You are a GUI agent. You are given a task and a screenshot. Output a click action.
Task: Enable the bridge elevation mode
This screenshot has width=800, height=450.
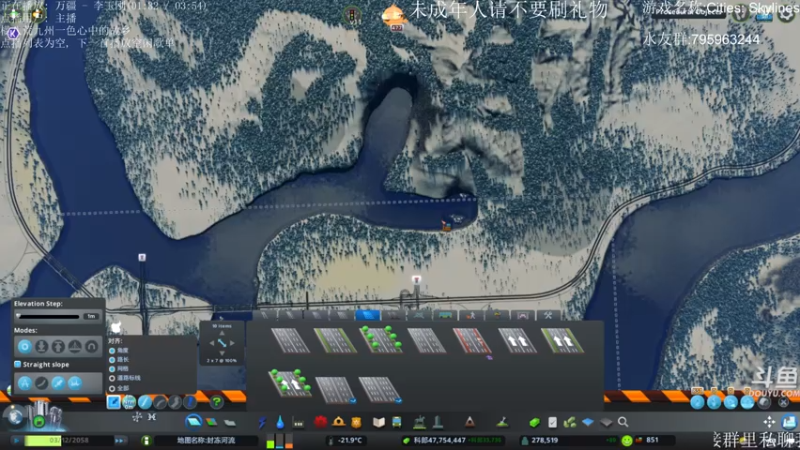click(x=75, y=347)
